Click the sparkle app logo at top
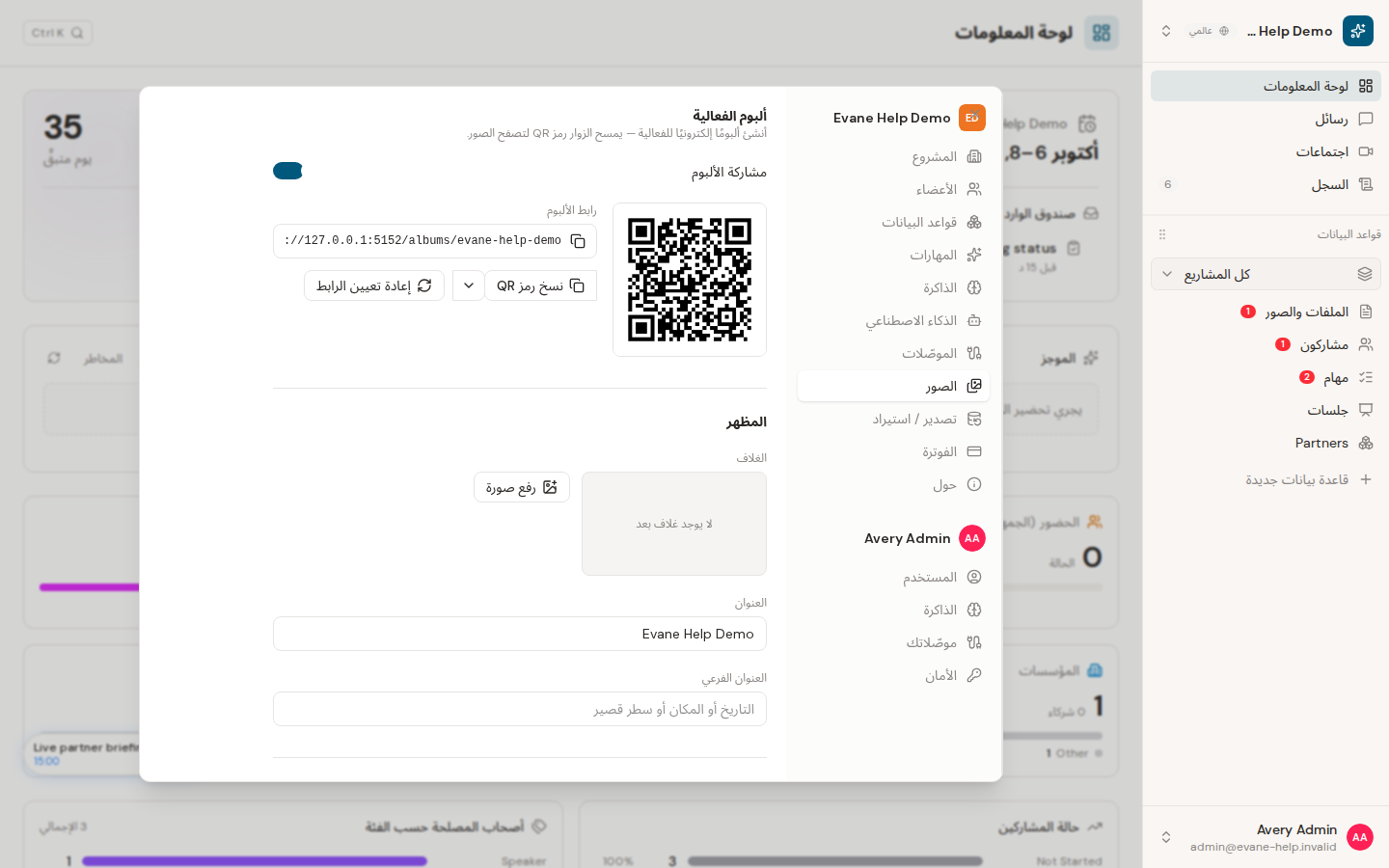This screenshot has height=868, width=1389. [1358, 31]
